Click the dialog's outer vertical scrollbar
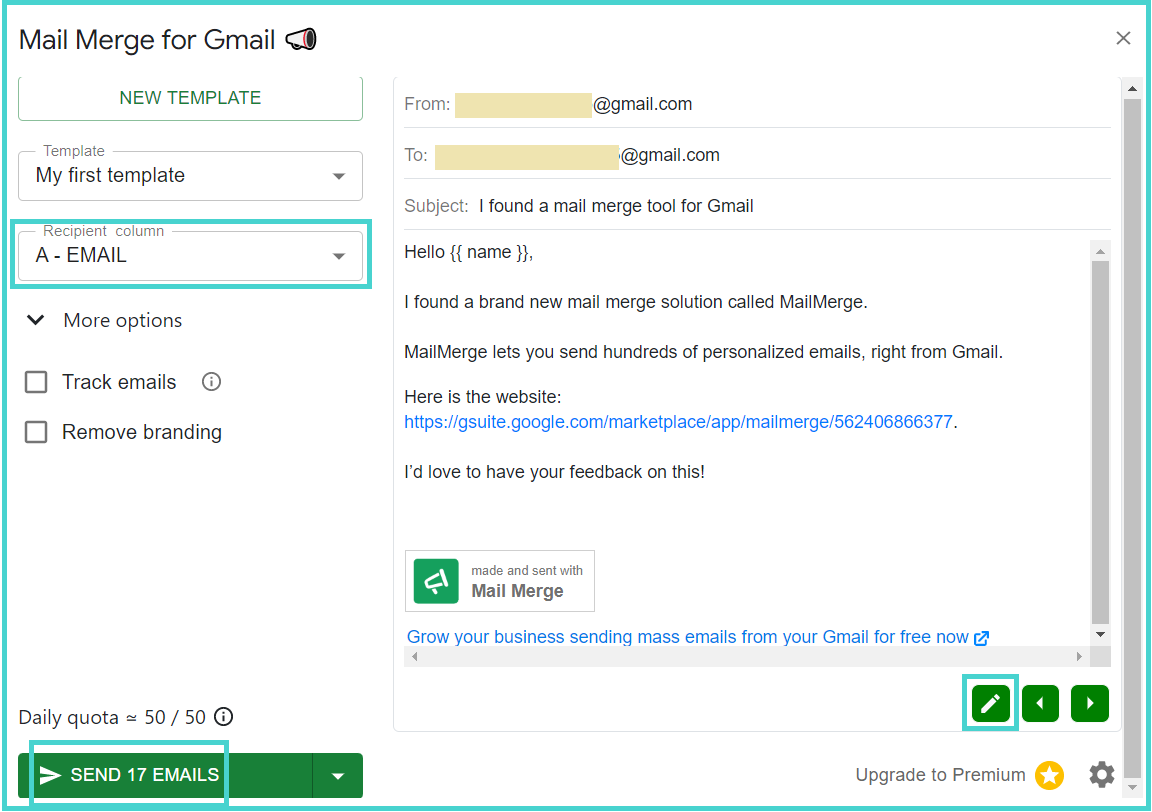 click(x=1132, y=437)
